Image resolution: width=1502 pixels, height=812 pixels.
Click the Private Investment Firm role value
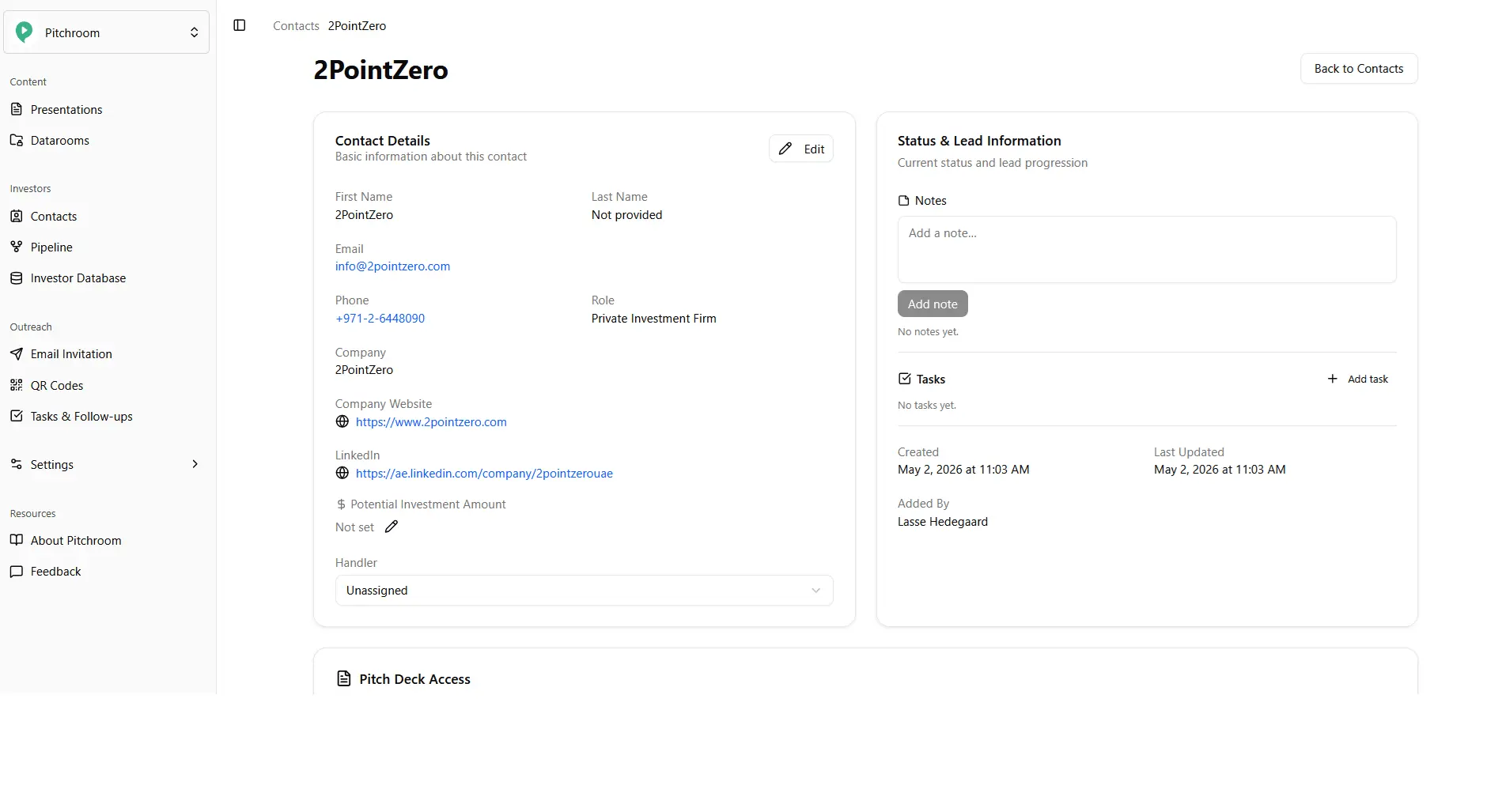tap(653, 319)
